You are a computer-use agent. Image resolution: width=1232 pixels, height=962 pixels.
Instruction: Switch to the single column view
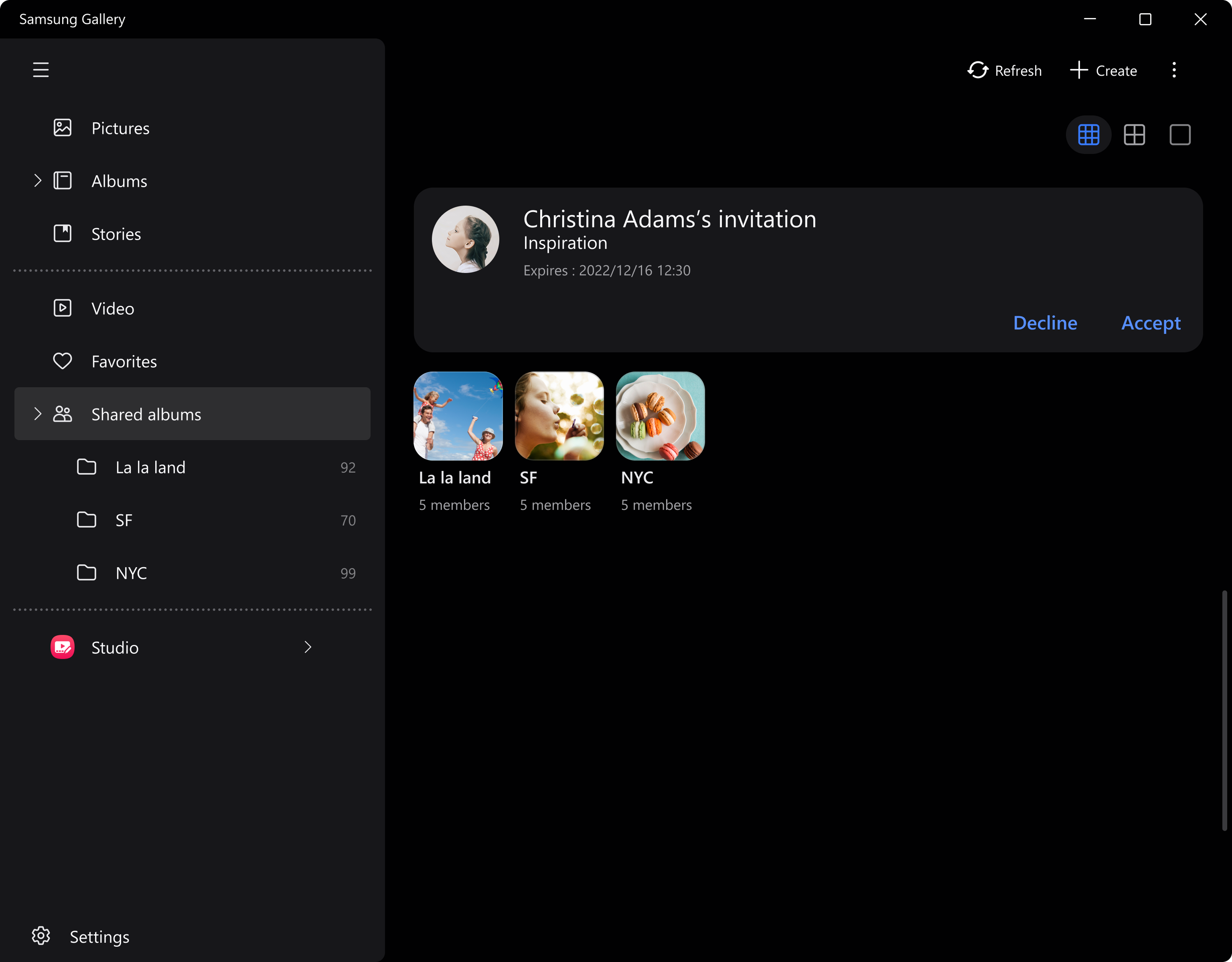tap(1180, 135)
